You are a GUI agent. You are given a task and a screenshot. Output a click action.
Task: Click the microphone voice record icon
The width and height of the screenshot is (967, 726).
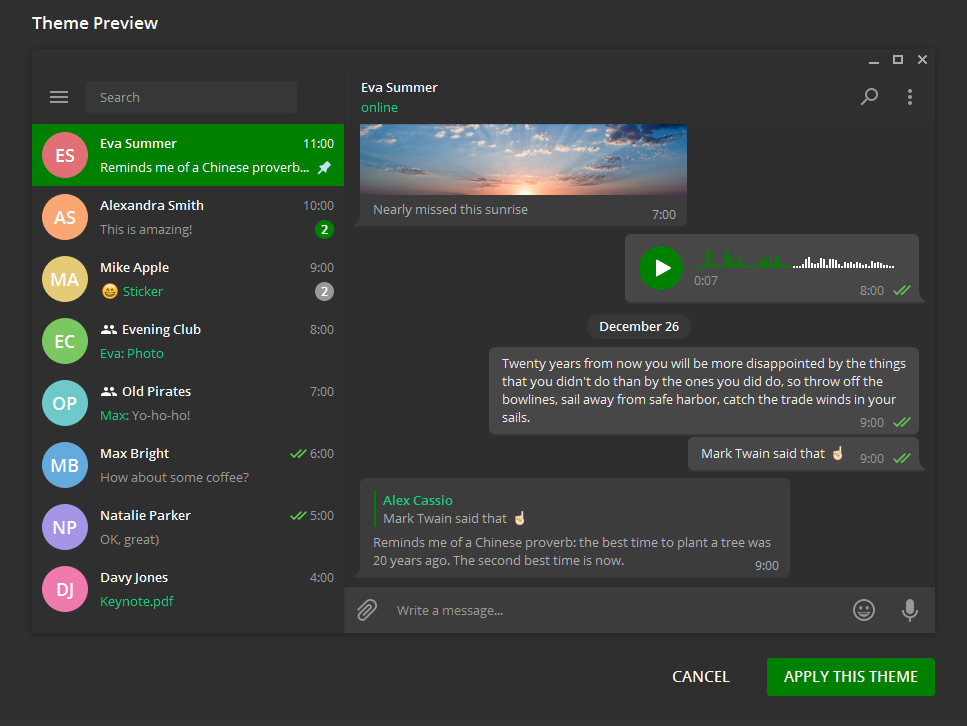click(x=909, y=610)
